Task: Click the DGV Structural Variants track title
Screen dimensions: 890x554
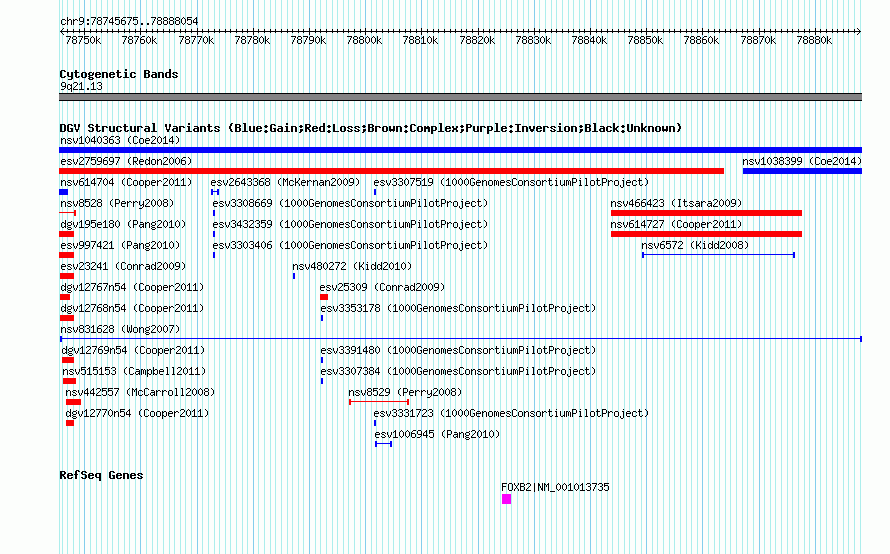Action: tap(370, 128)
